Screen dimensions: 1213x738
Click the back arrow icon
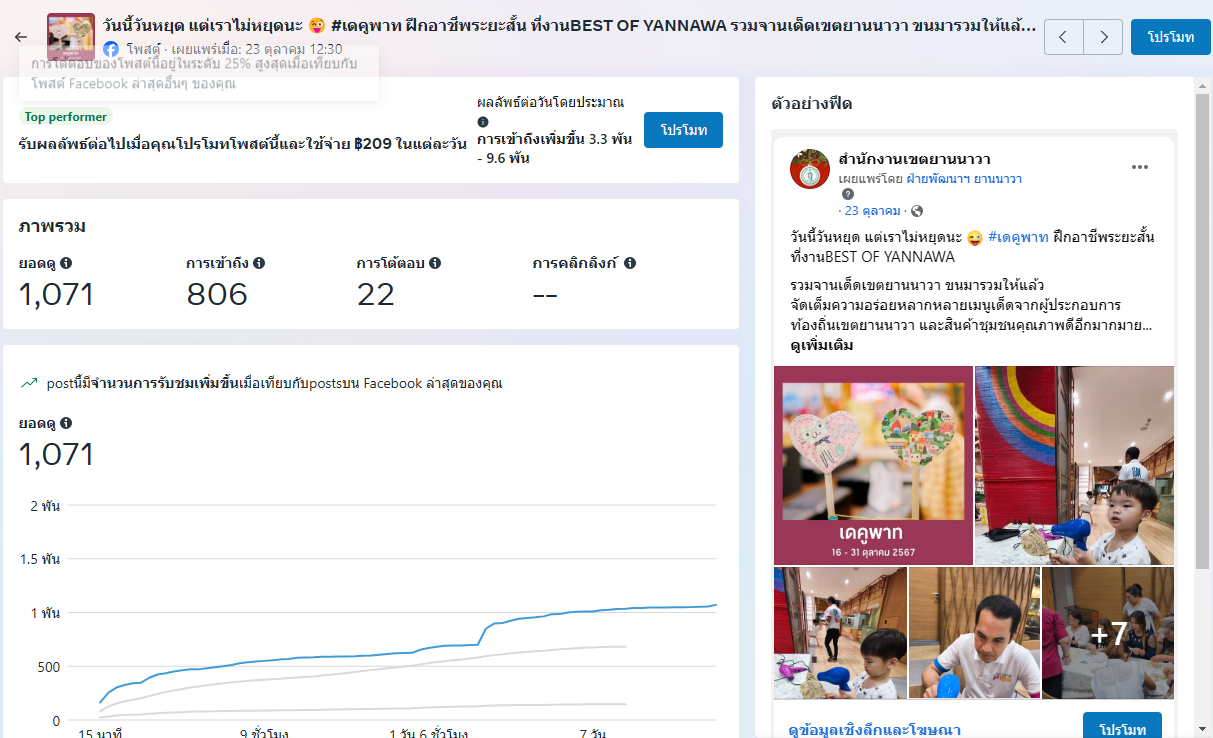coord(21,37)
